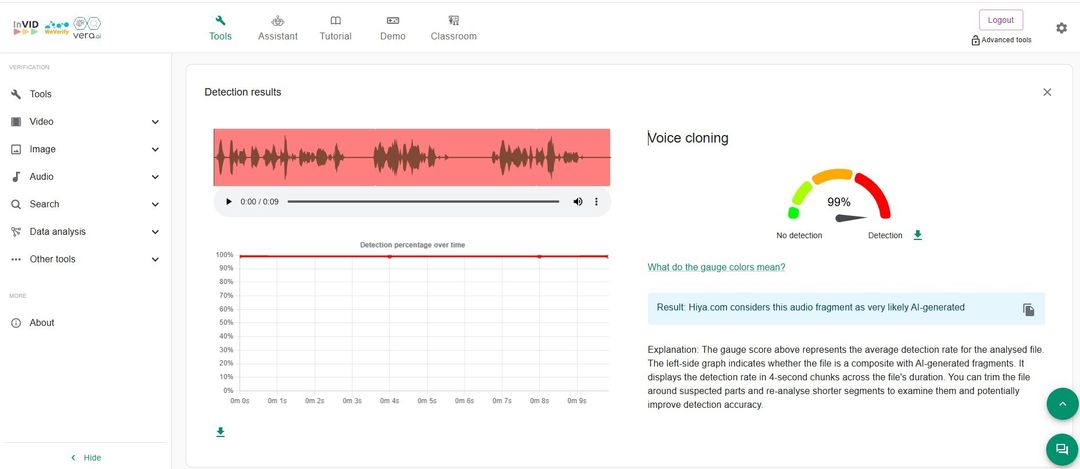The height and width of the screenshot is (469, 1080).
Task: Click the audio waveform display
Action: coord(411,157)
